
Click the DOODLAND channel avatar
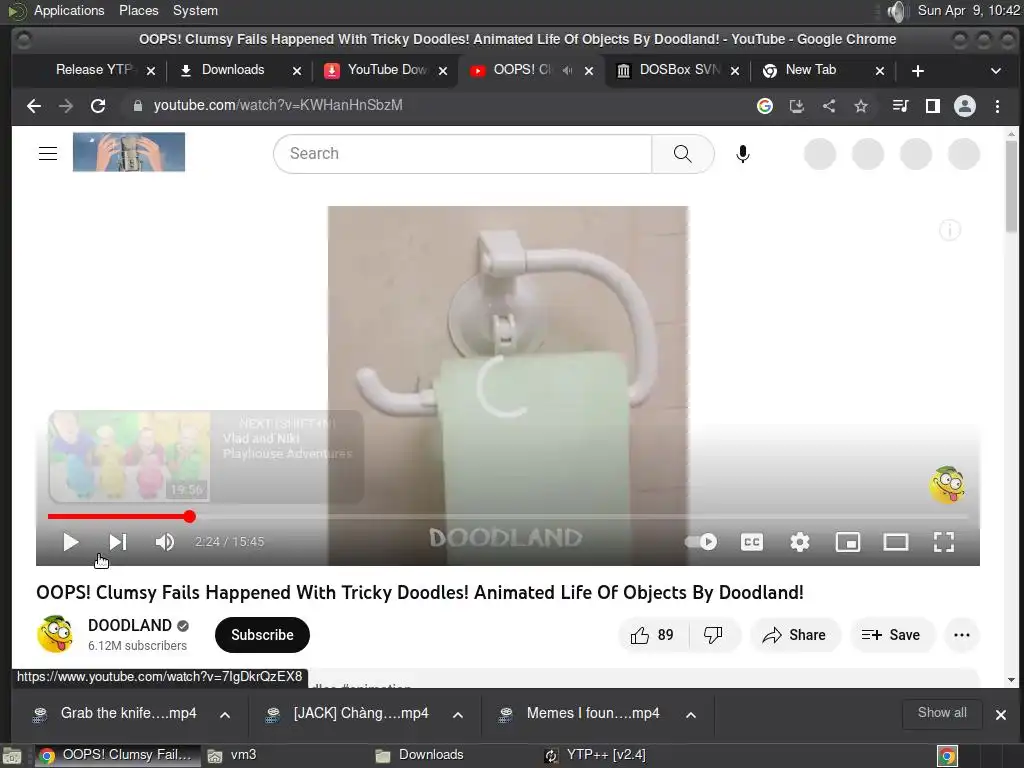(x=56, y=634)
